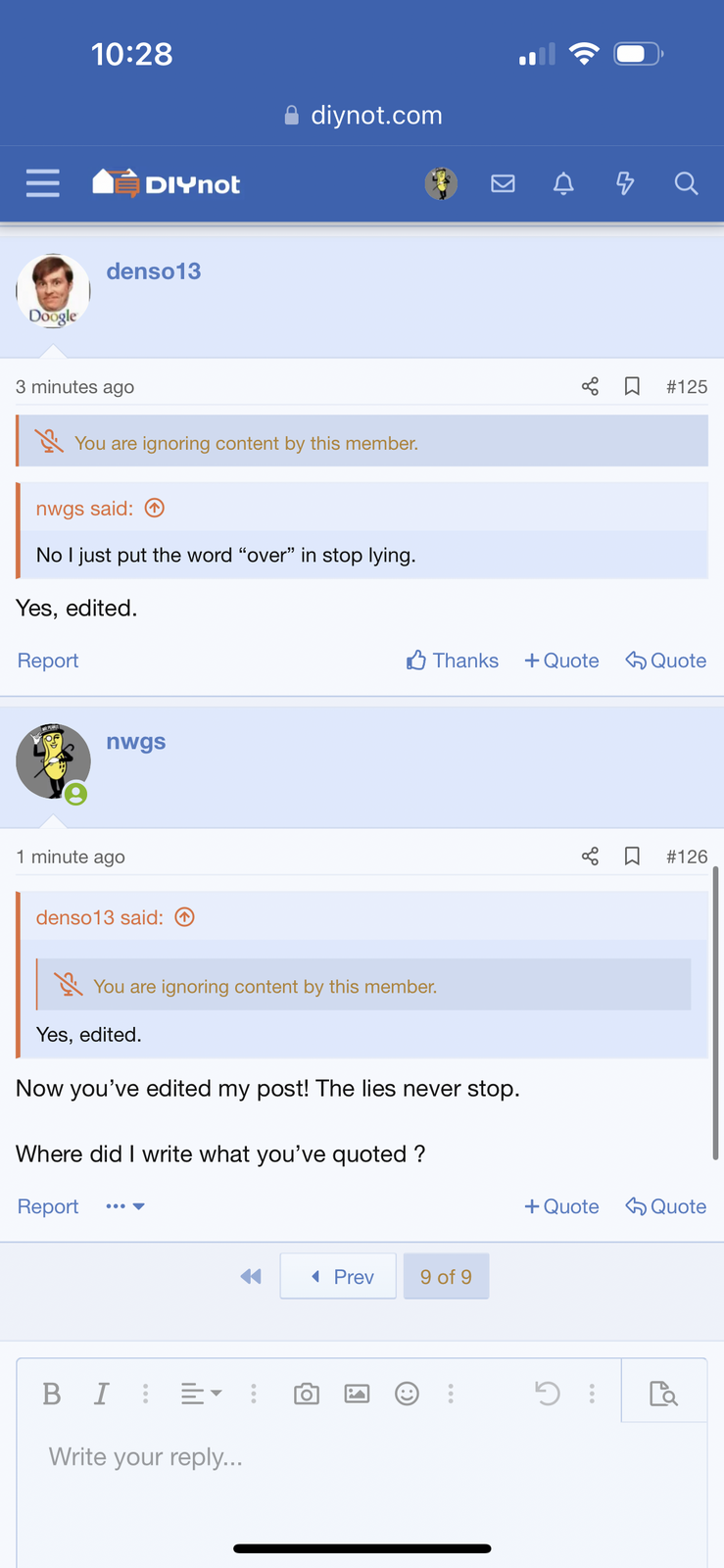This screenshot has width=724, height=1568.
Task: Click the Write your reply field
Action: (x=145, y=1456)
